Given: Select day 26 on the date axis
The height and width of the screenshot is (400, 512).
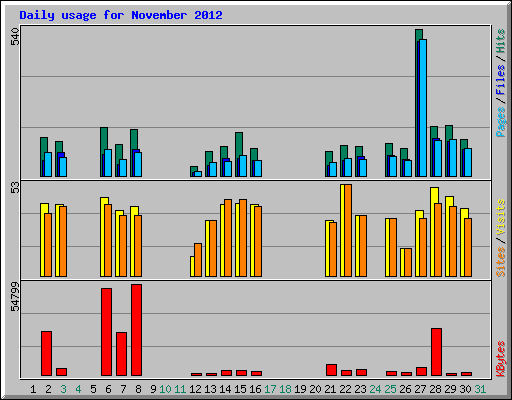Looking at the screenshot, I should click(405, 389).
